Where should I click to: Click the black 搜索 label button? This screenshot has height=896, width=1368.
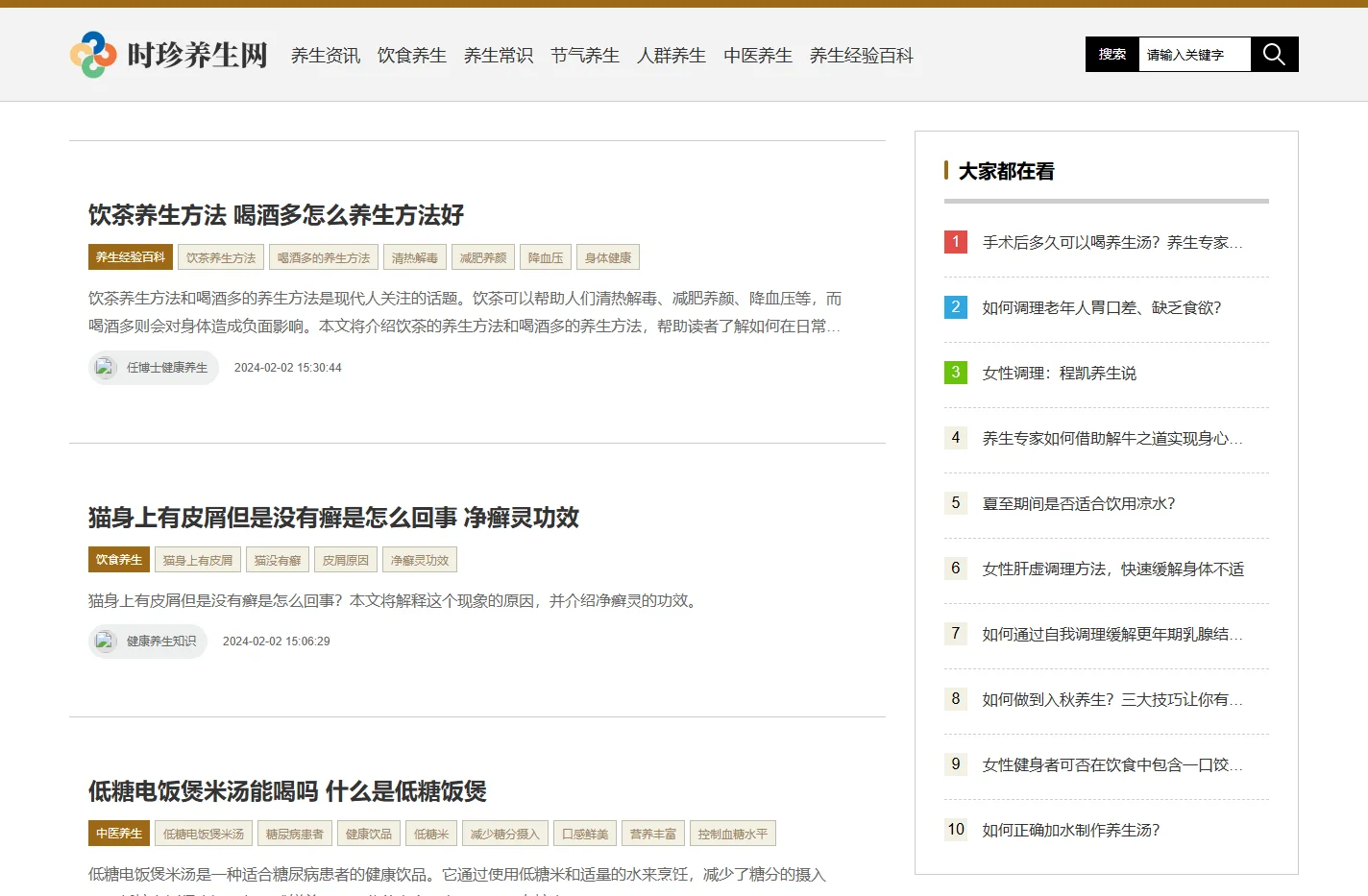(x=1112, y=55)
